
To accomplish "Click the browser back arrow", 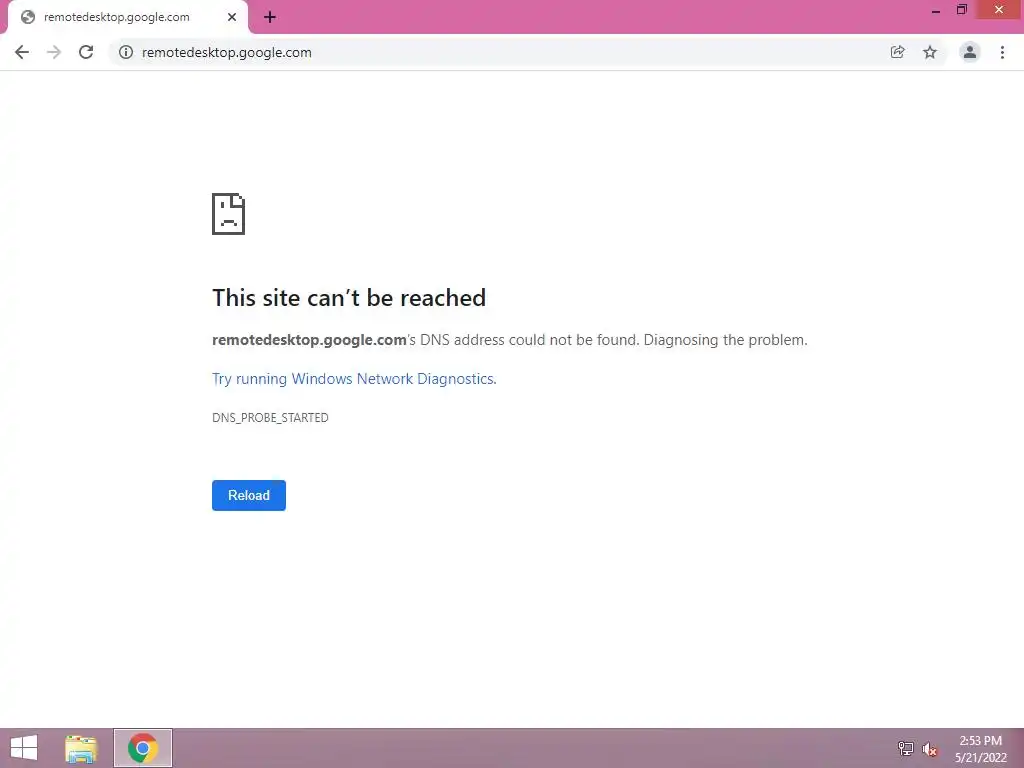I will [22, 52].
